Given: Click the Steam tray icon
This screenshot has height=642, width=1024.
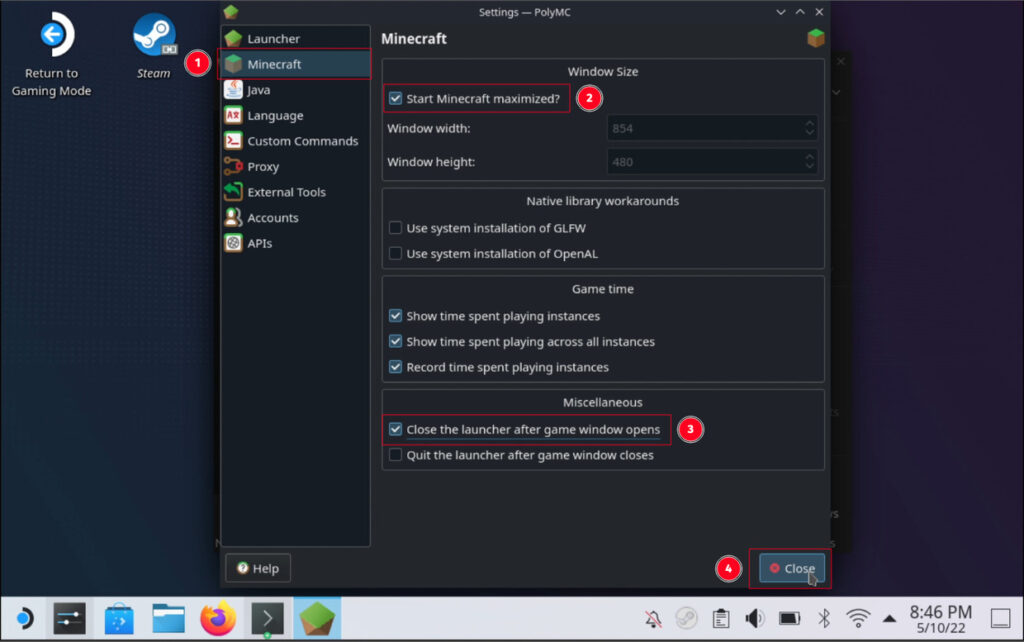Looking at the screenshot, I should [686, 618].
